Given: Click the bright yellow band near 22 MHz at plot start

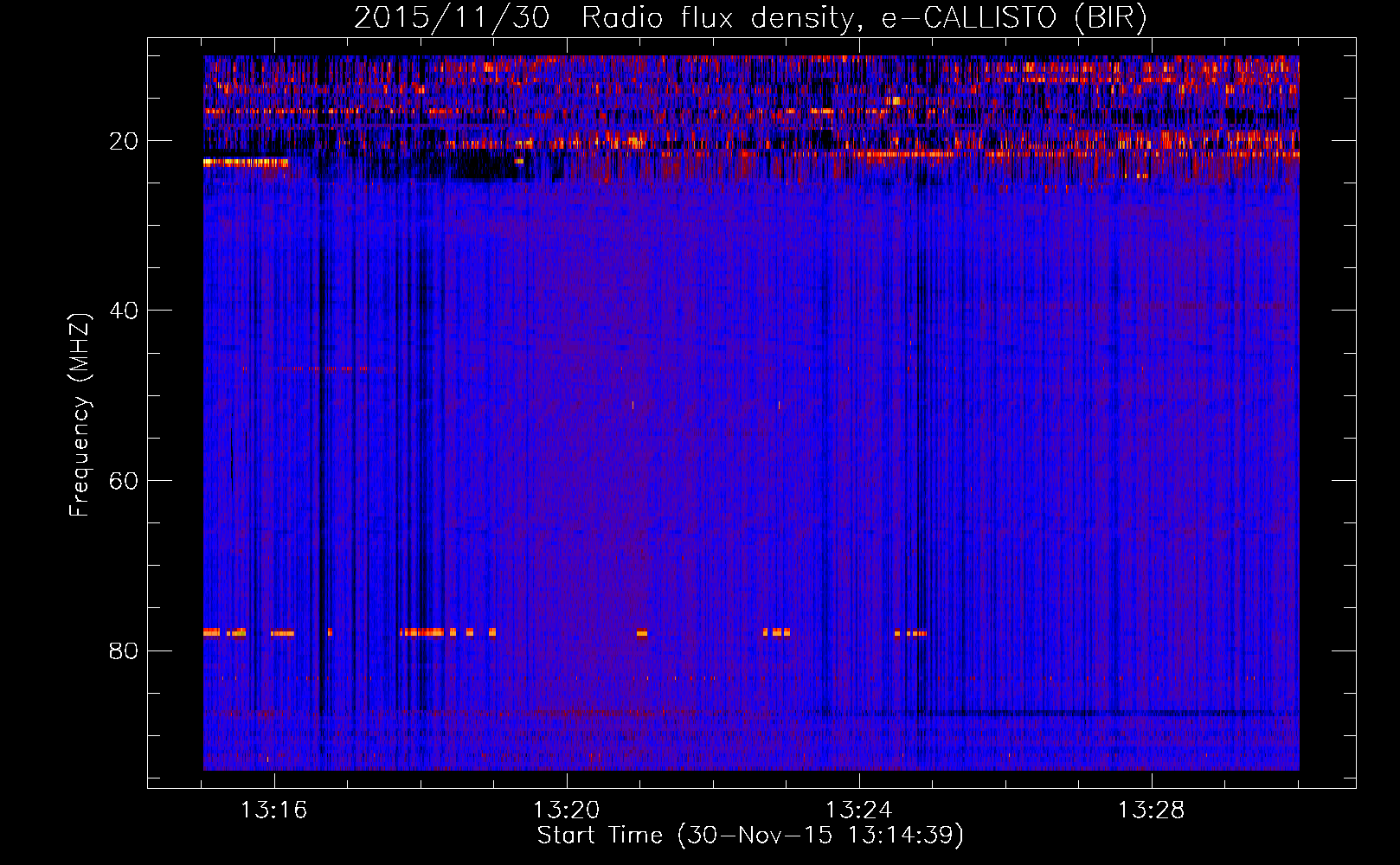Looking at the screenshot, I should [246, 162].
